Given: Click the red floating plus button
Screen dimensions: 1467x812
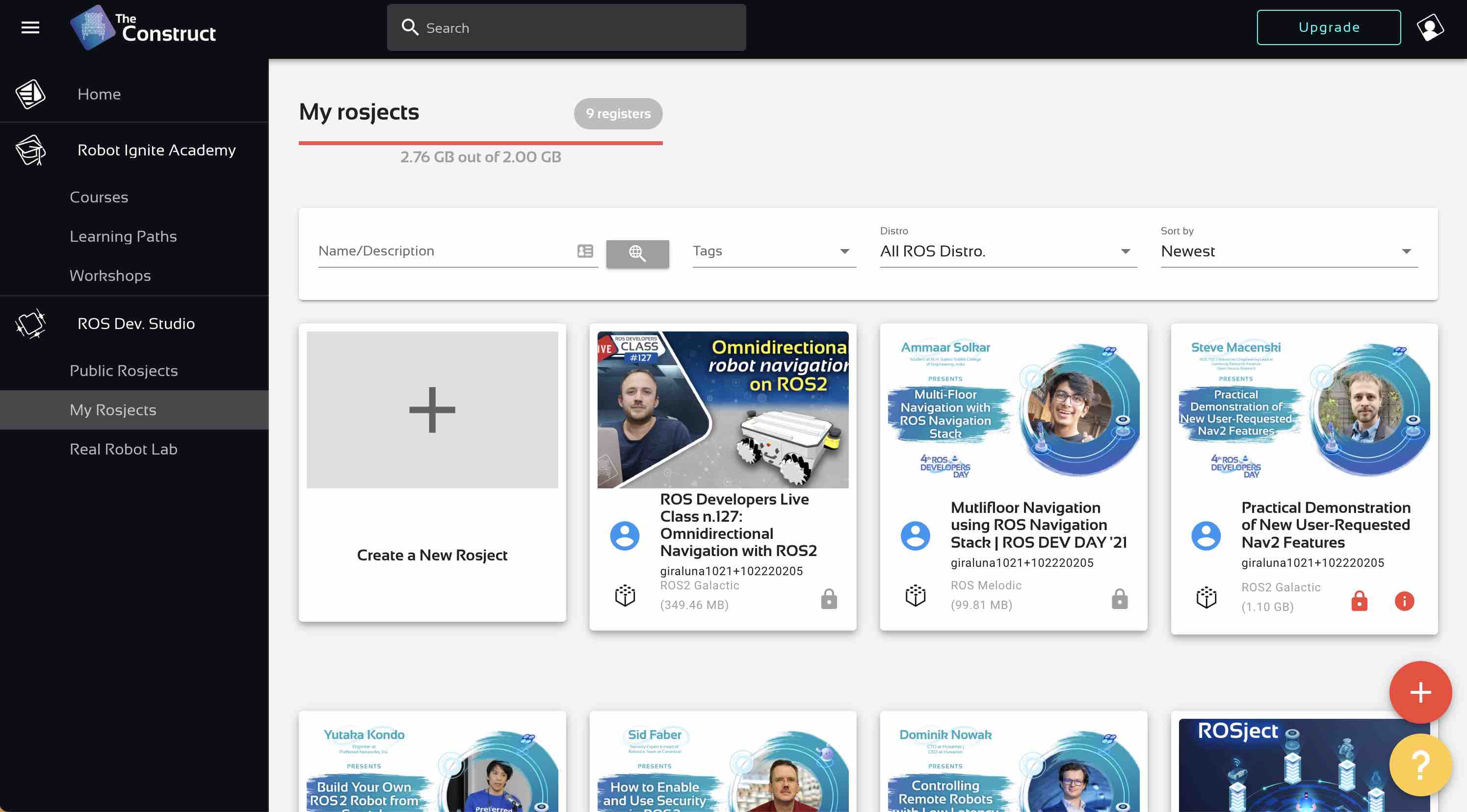Looking at the screenshot, I should tap(1420, 692).
